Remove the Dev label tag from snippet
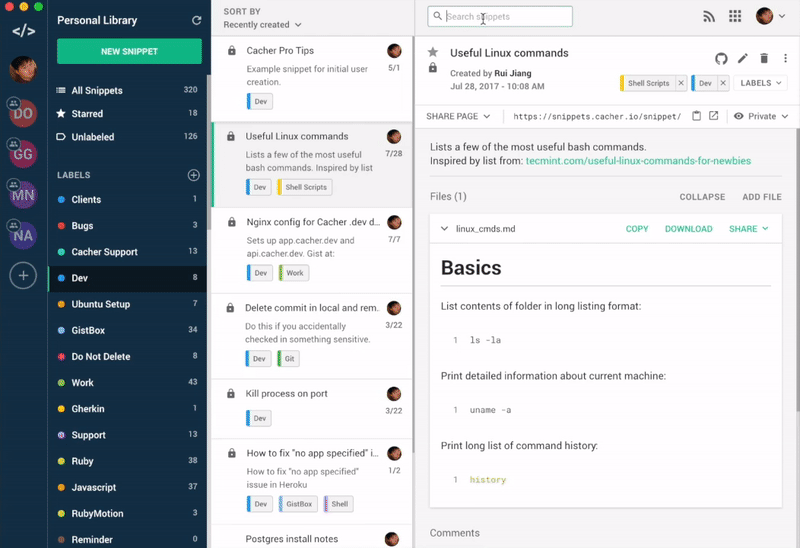Image resolution: width=800 pixels, height=548 pixels. tap(723, 83)
